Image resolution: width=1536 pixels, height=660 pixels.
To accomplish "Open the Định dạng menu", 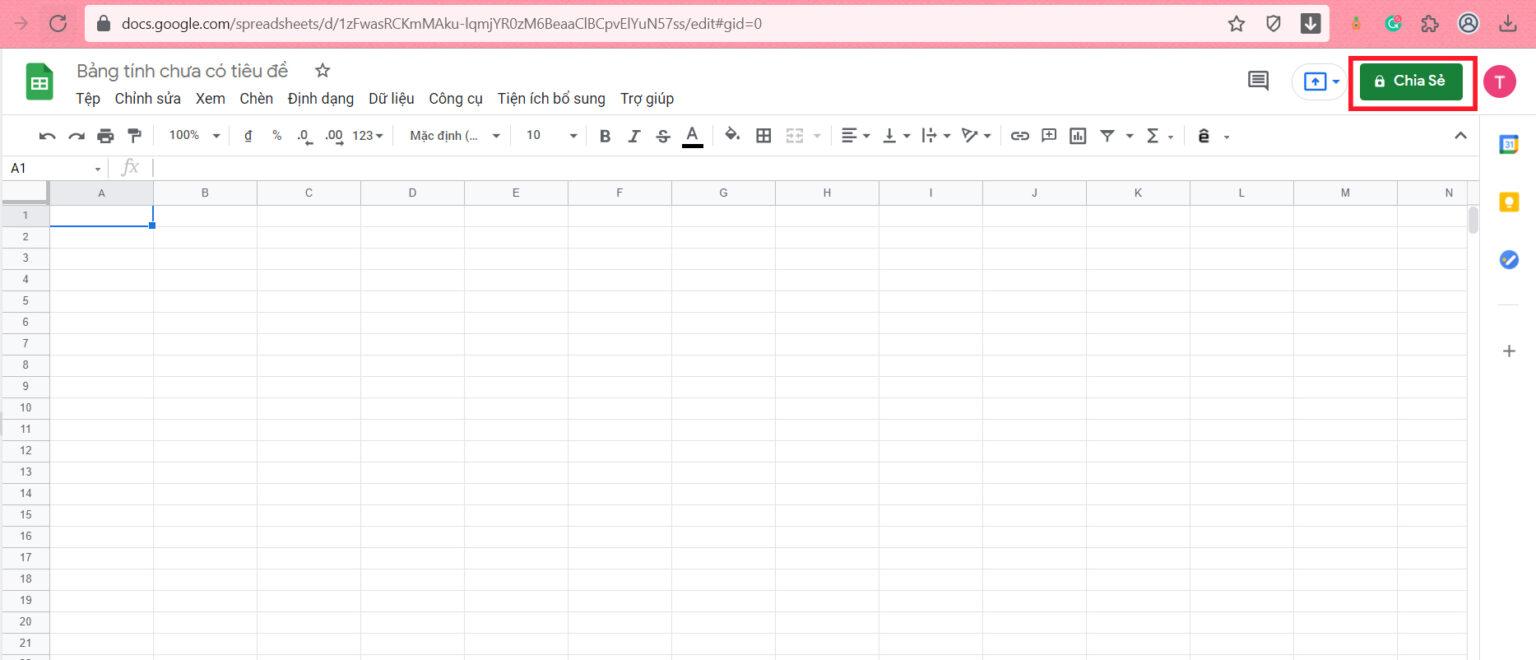I will point(321,98).
